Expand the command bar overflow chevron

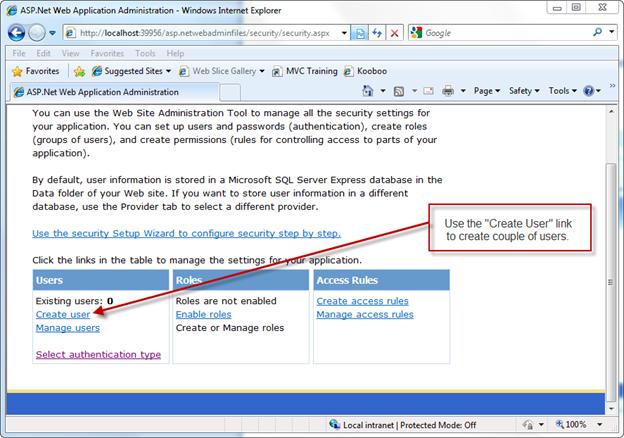point(612,86)
